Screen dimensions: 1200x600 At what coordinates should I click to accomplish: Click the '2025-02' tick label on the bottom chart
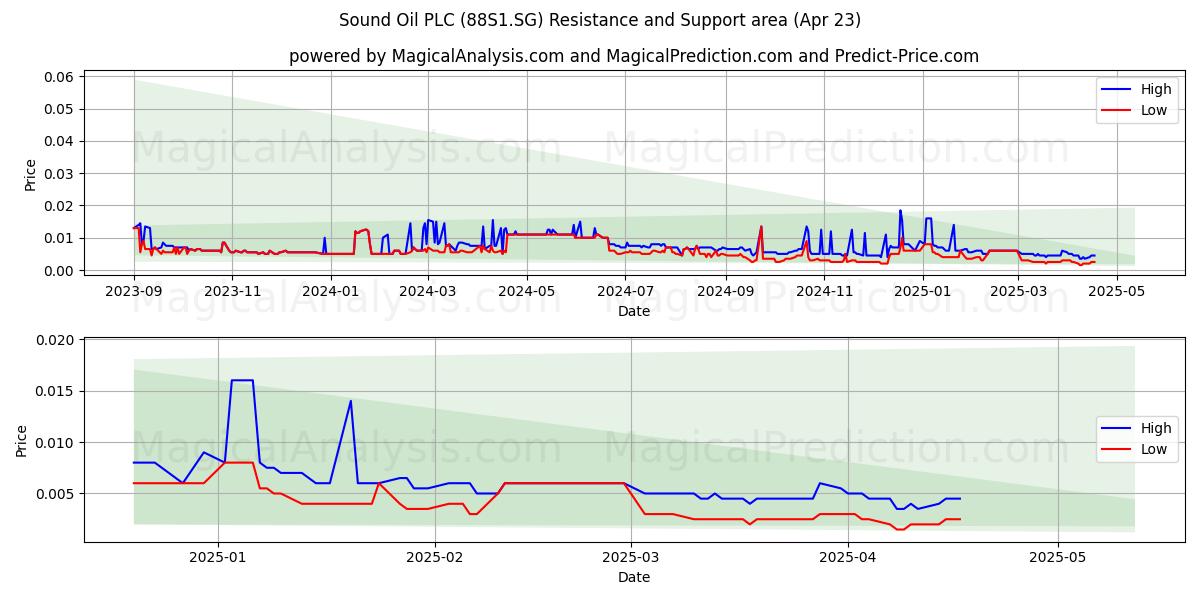tap(436, 557)
